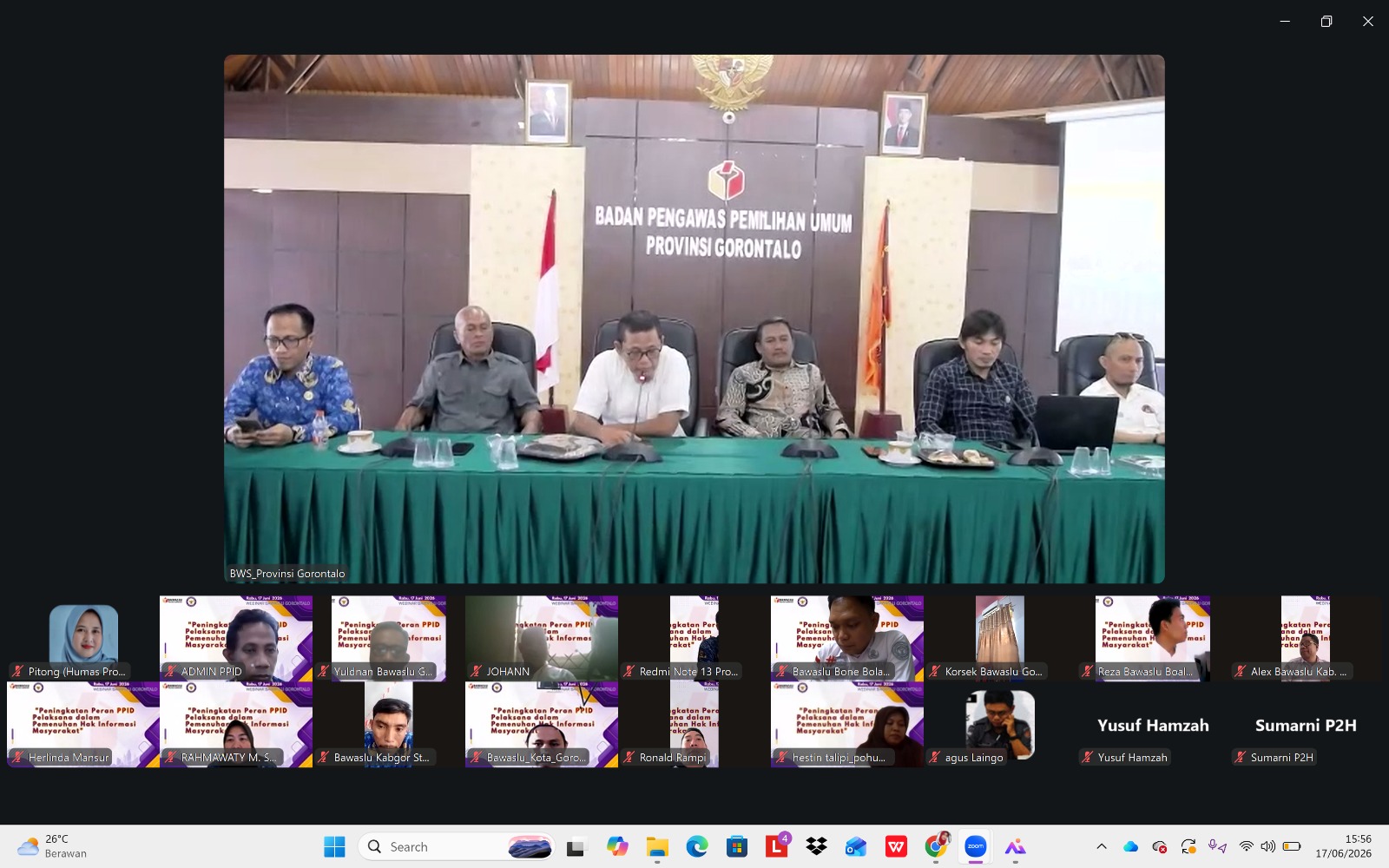Launch WPS Office from the taskbar
This screenshot has width=1389, height=868.
click(896, 846)
